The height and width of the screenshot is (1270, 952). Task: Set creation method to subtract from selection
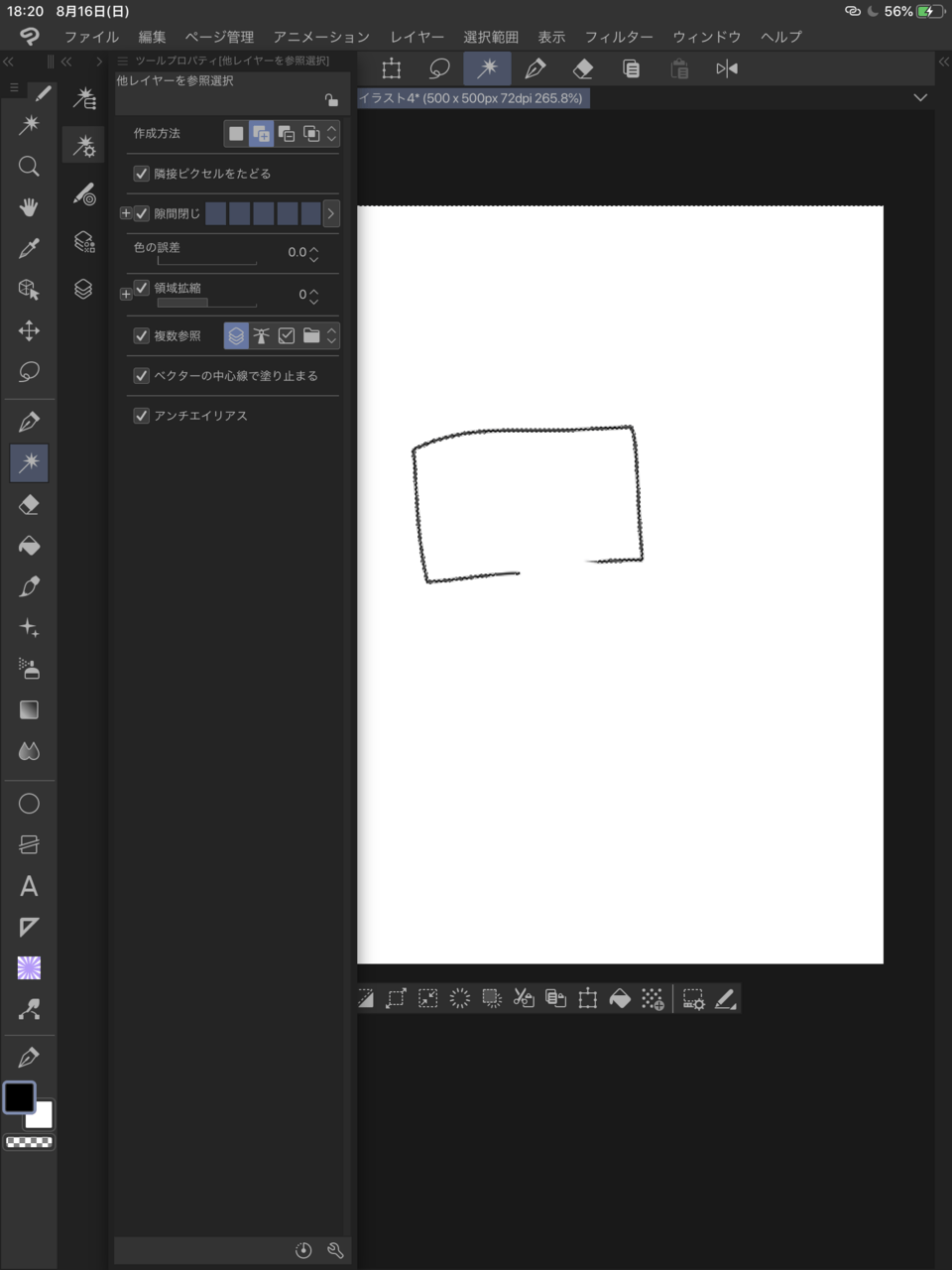point(287,134)
